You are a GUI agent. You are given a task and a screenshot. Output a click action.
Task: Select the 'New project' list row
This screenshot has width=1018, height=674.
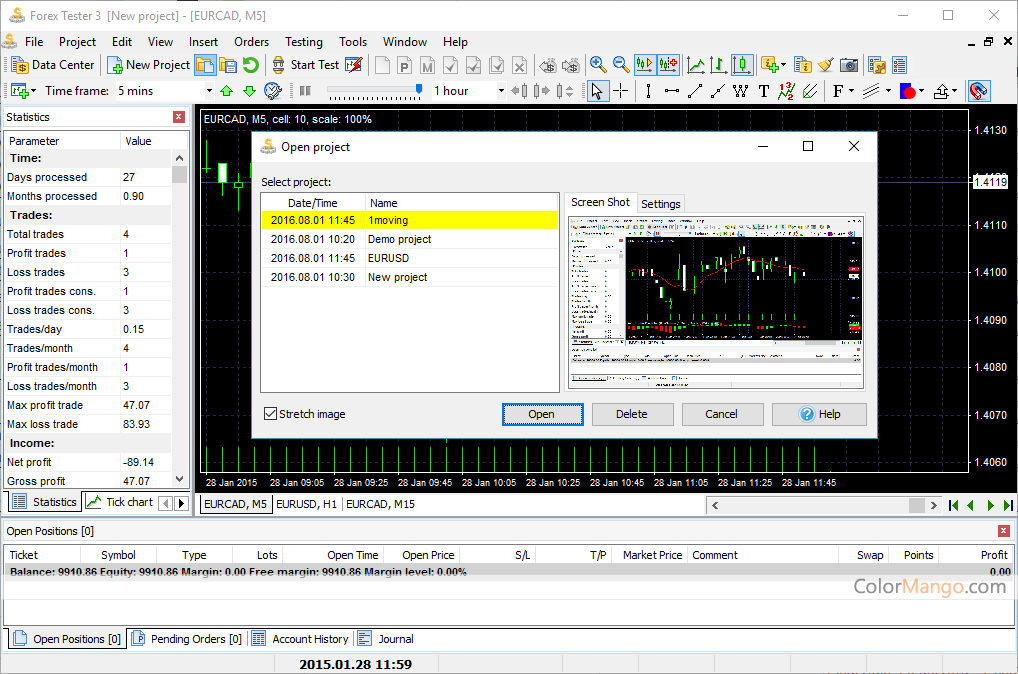410,277
